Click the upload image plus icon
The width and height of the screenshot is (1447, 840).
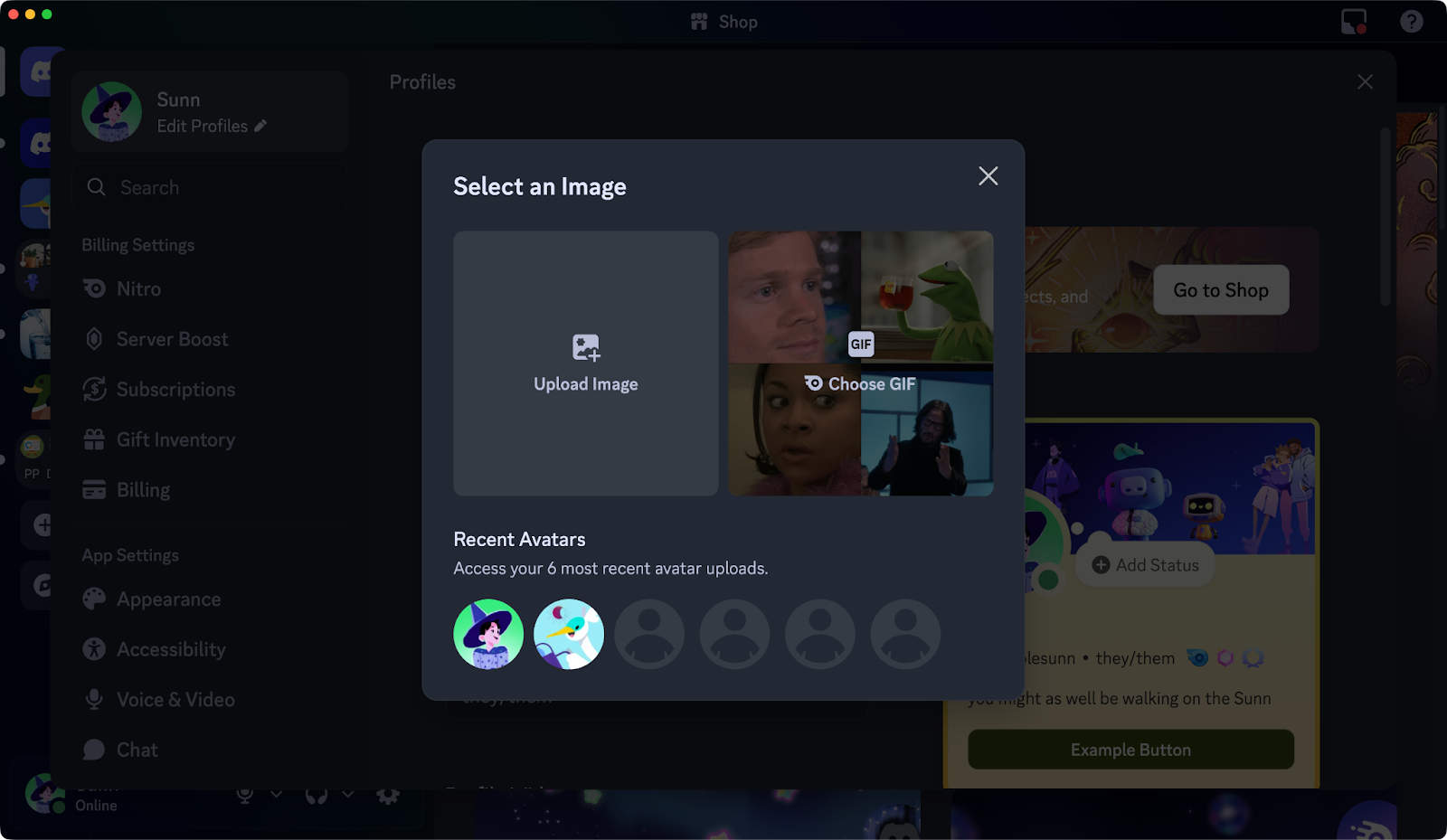click(x=586, y=347)
